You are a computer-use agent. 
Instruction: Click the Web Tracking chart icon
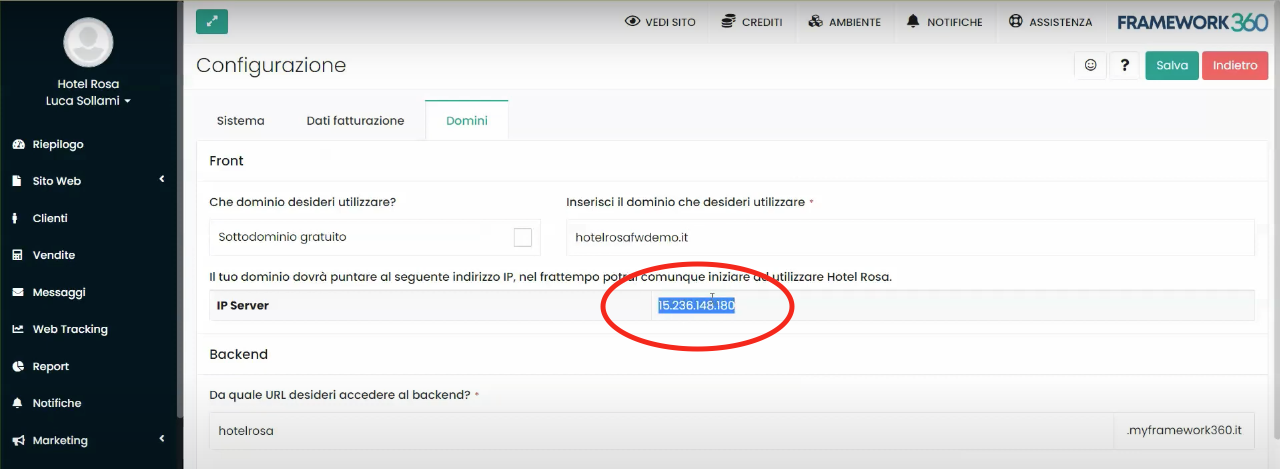tap(18, 329)
